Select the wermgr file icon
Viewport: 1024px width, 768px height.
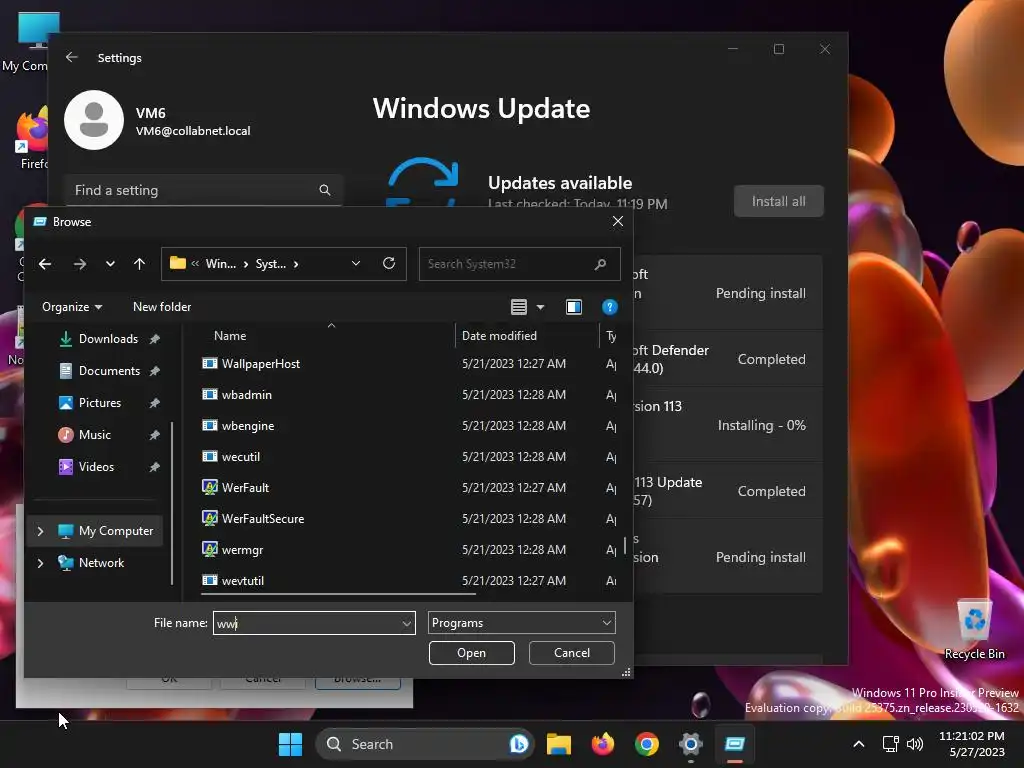[x=210, y=549]
